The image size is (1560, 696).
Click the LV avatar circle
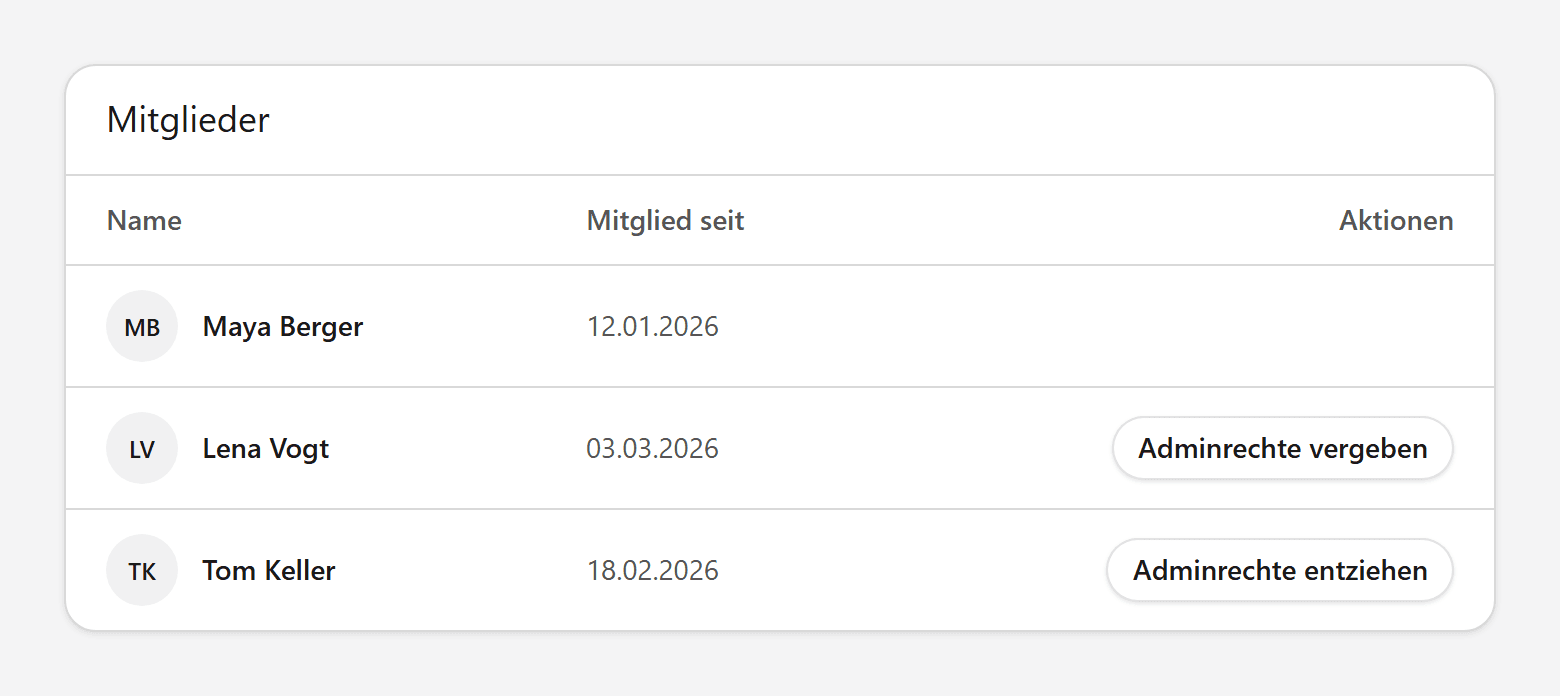pyautogui.click(x=142, y=448)
